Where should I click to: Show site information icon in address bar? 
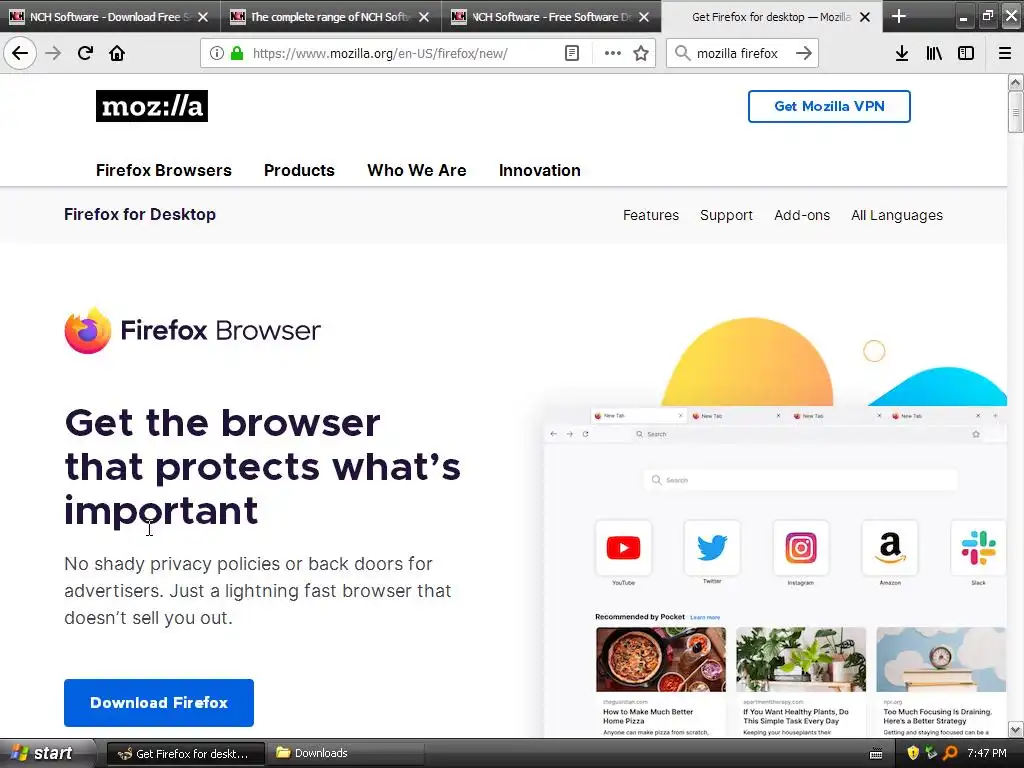[217, 53]
